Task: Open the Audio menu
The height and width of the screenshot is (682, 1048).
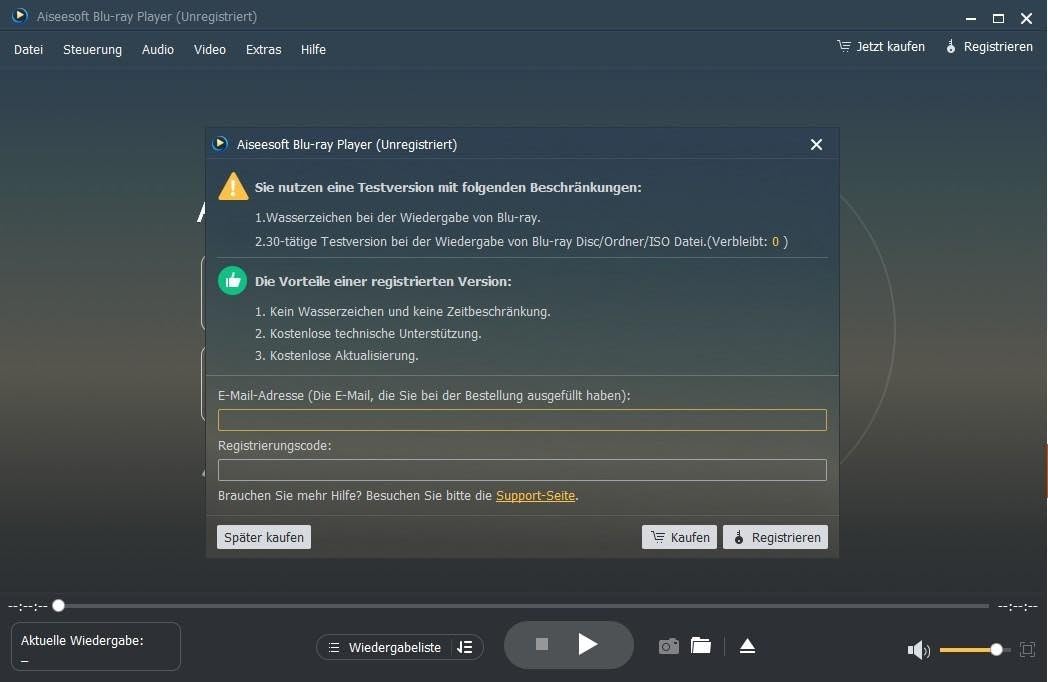Action: 158,49
